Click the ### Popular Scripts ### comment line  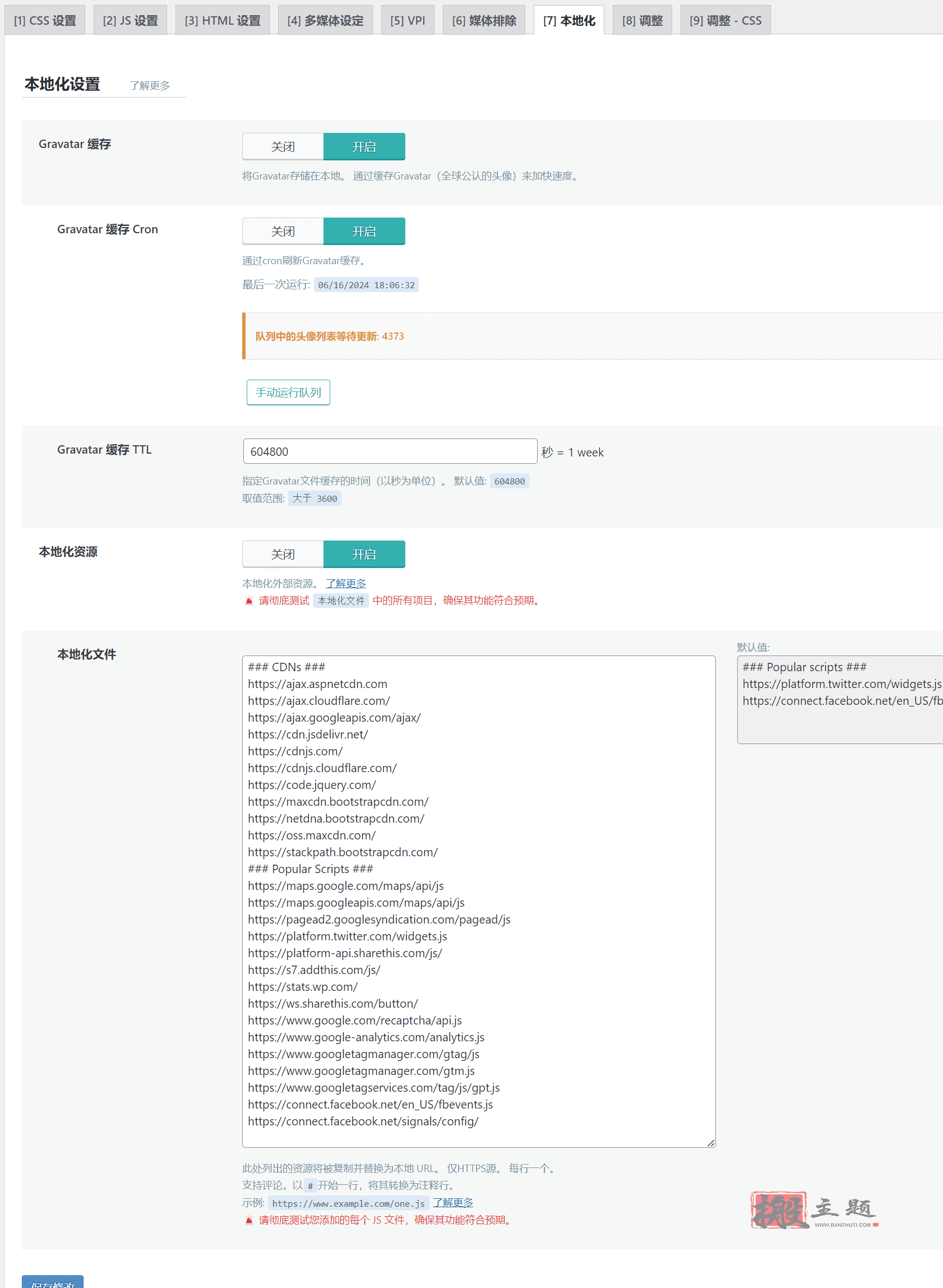pos(311,870)
